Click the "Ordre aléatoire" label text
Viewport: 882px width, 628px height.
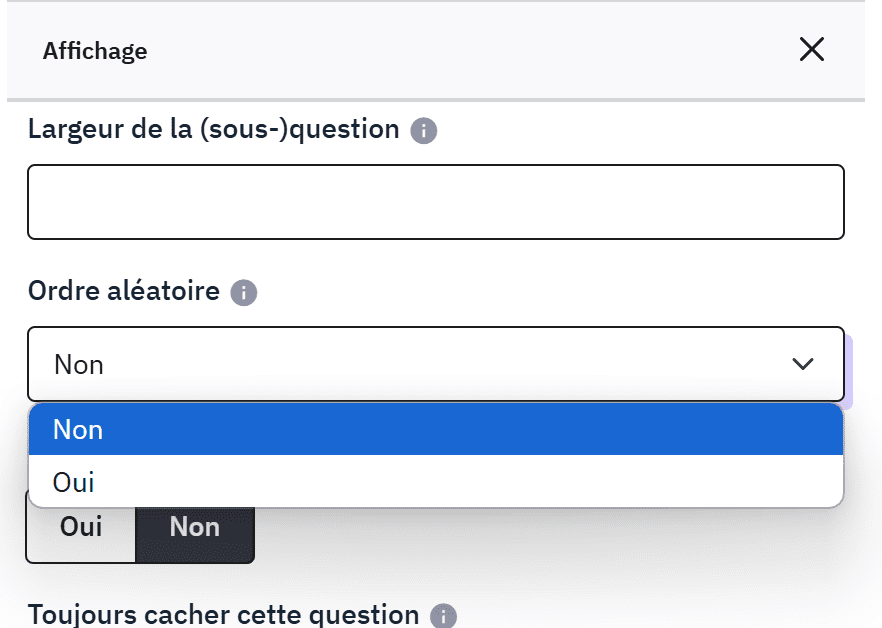click(x=124, y=291)
